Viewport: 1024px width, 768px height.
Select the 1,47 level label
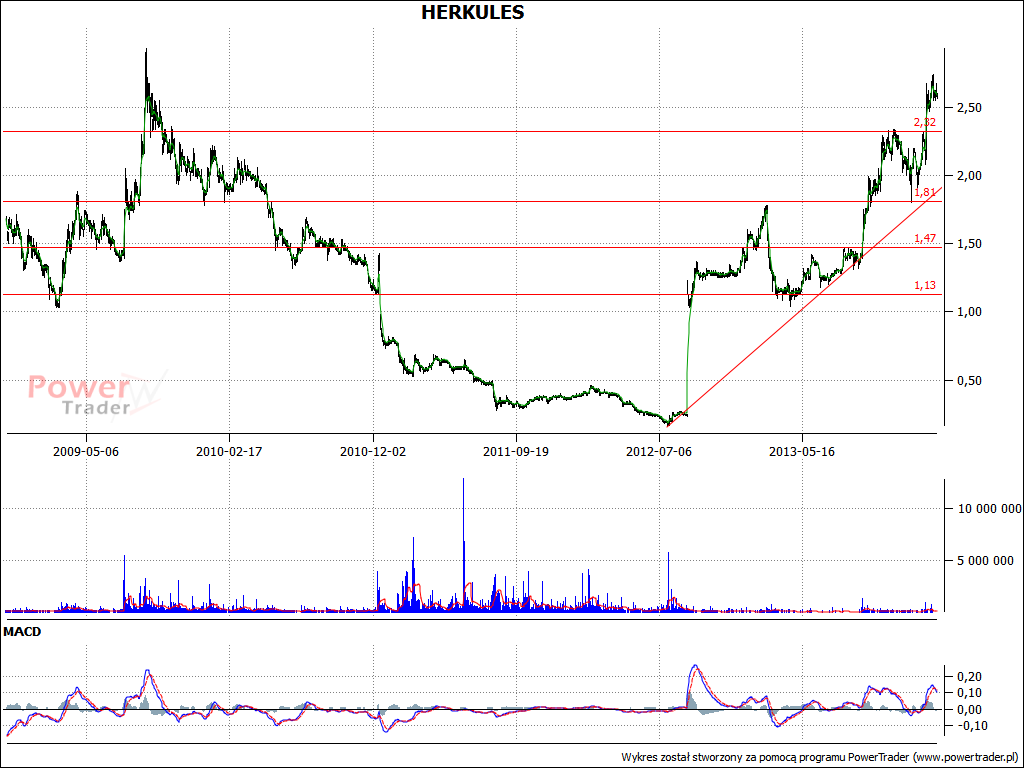(925, 238)
